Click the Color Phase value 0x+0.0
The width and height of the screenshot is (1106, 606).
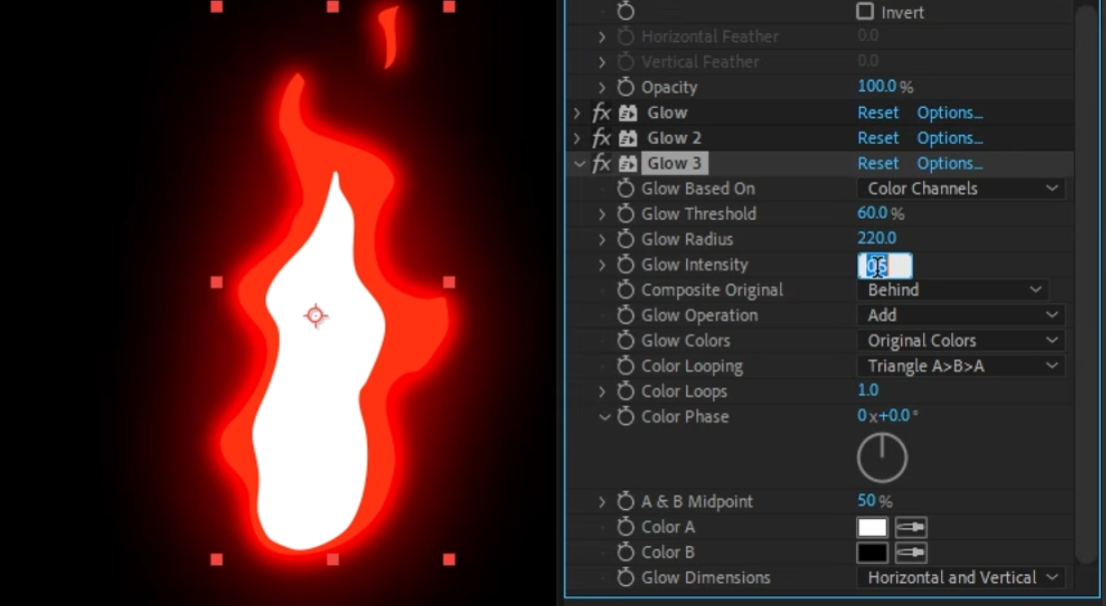[x=887, y=416]
